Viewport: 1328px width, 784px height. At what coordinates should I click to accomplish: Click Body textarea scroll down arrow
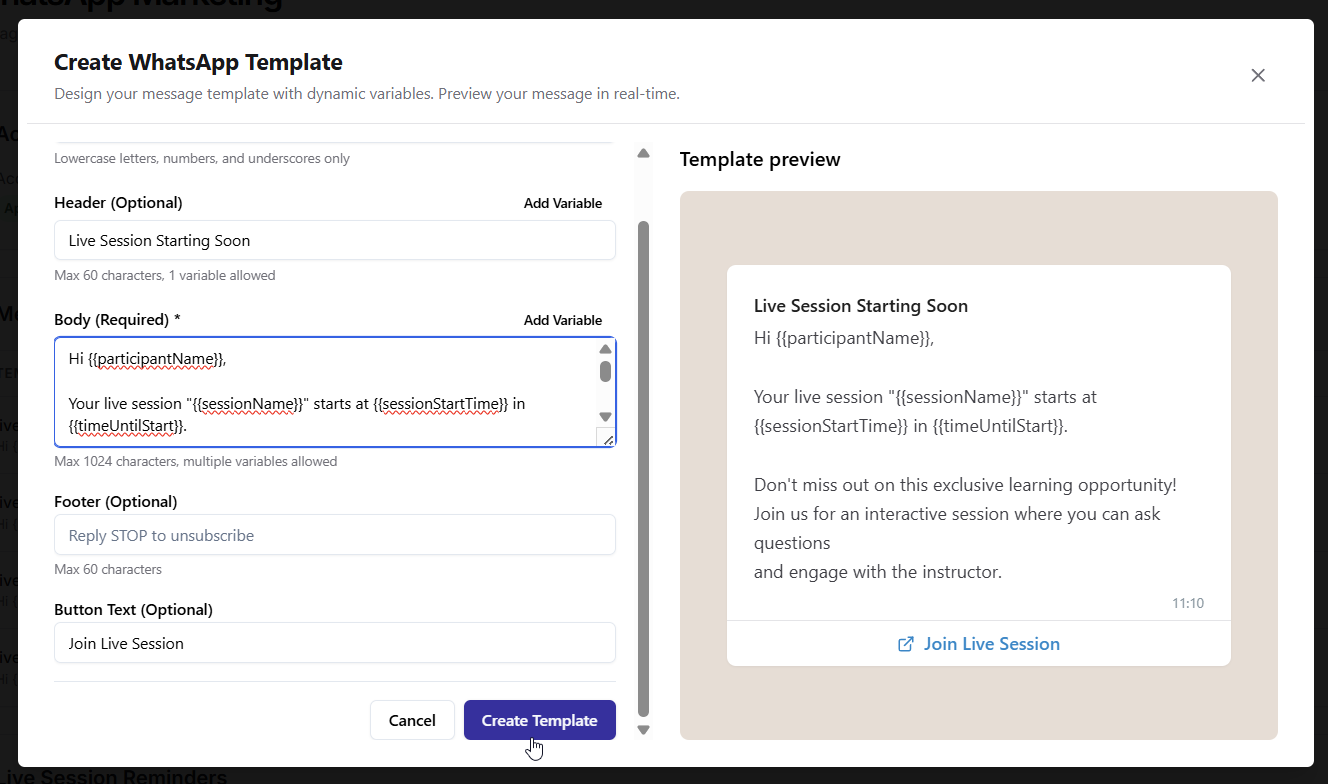(x=605, y=417)
